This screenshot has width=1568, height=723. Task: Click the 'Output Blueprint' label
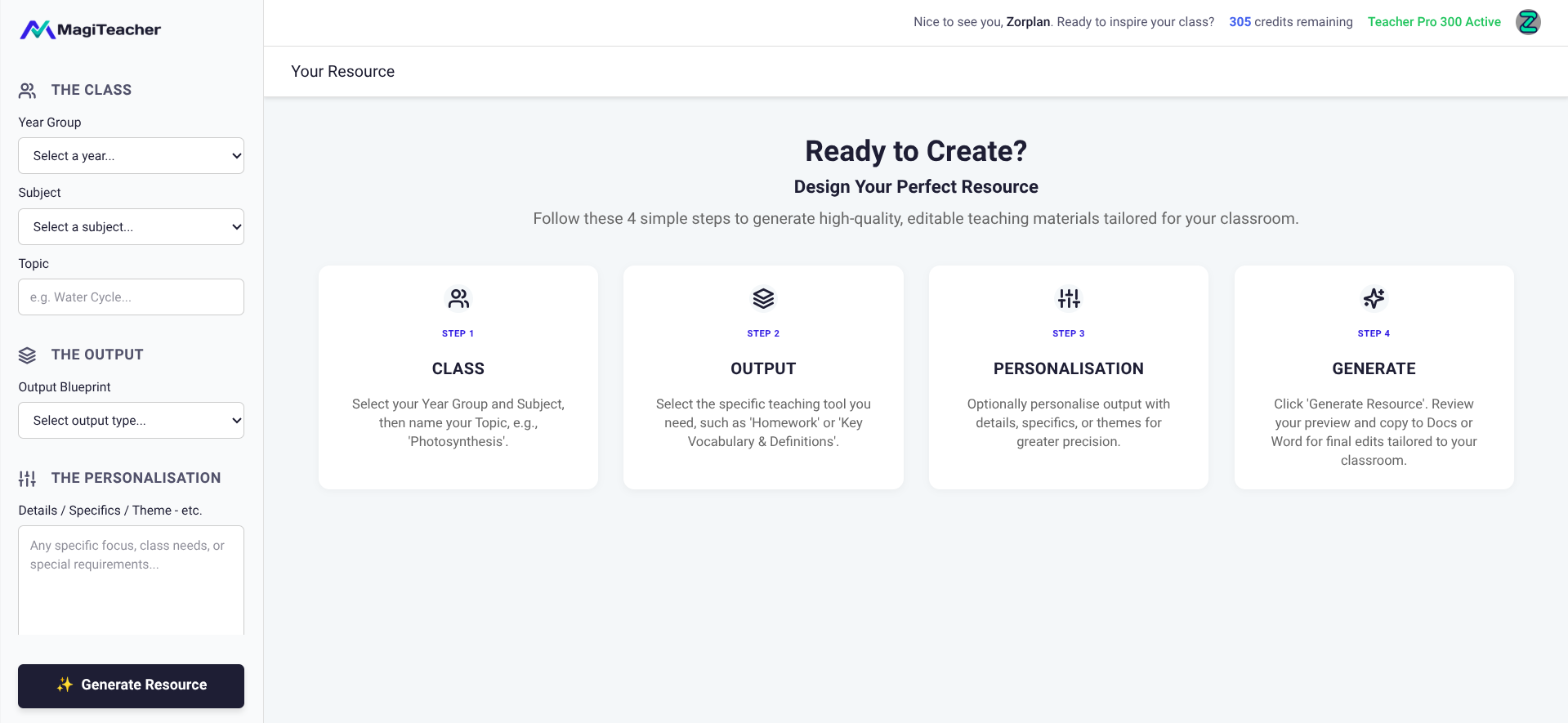click(65, 387)
